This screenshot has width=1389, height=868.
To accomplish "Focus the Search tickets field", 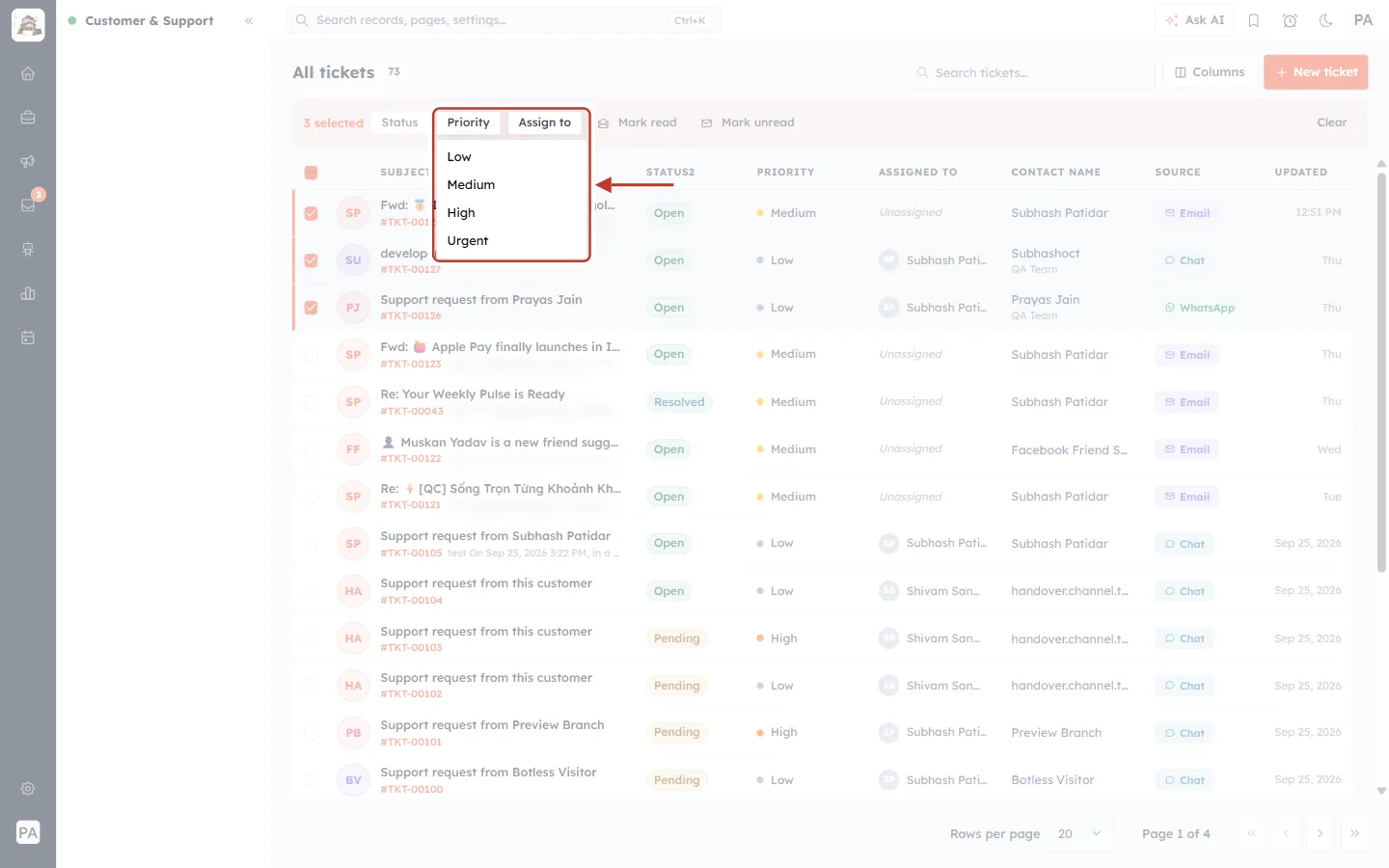I will [1031, 72].
